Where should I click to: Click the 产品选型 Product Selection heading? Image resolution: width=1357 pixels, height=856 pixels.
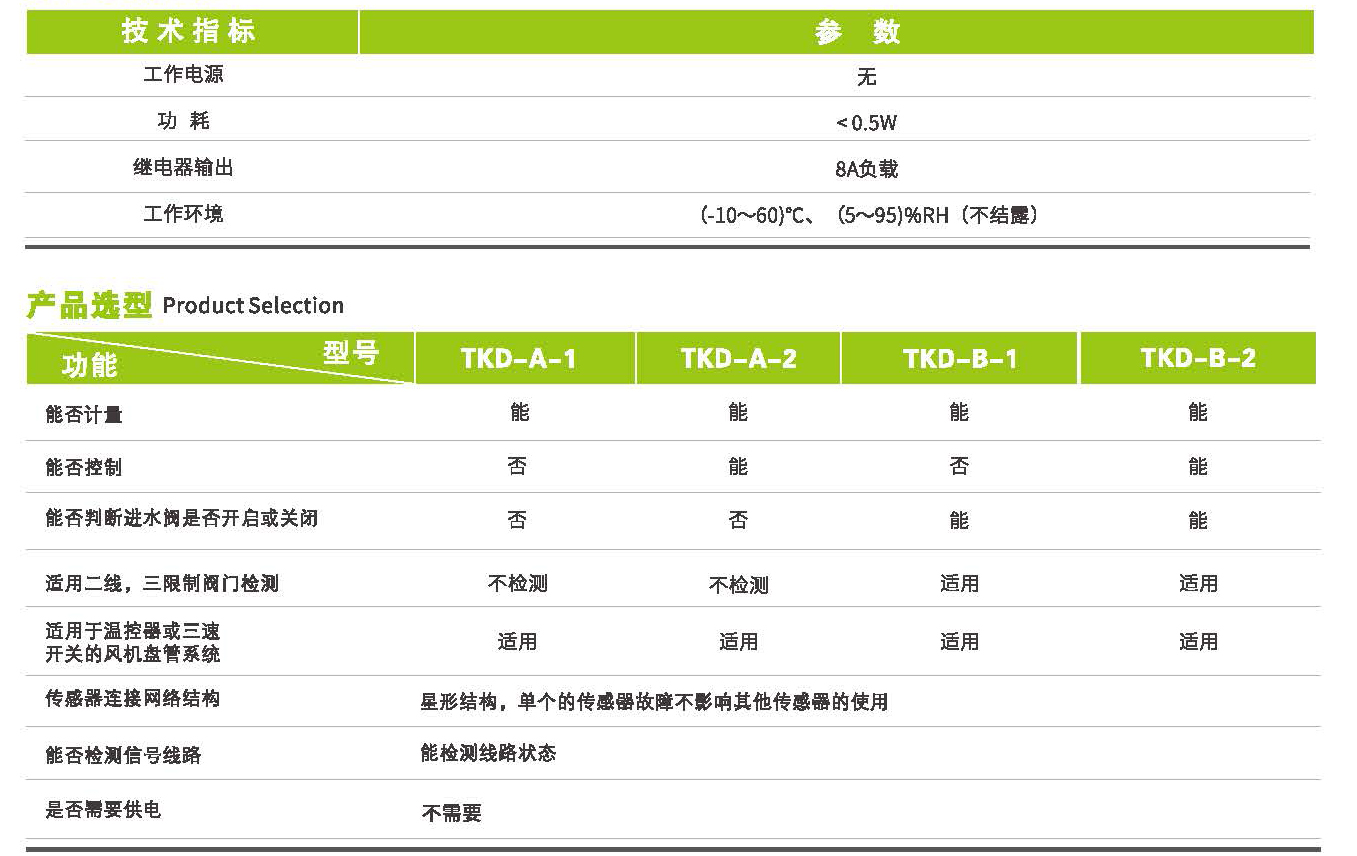pyautogui.click(x=185, y=305)
